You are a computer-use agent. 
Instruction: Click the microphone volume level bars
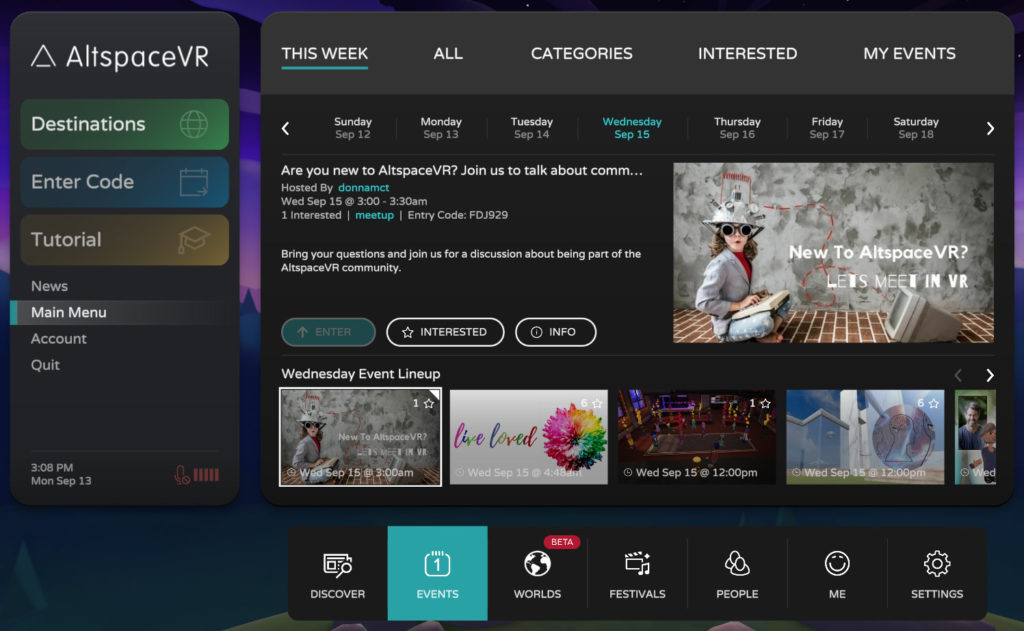tap(206, 475)
